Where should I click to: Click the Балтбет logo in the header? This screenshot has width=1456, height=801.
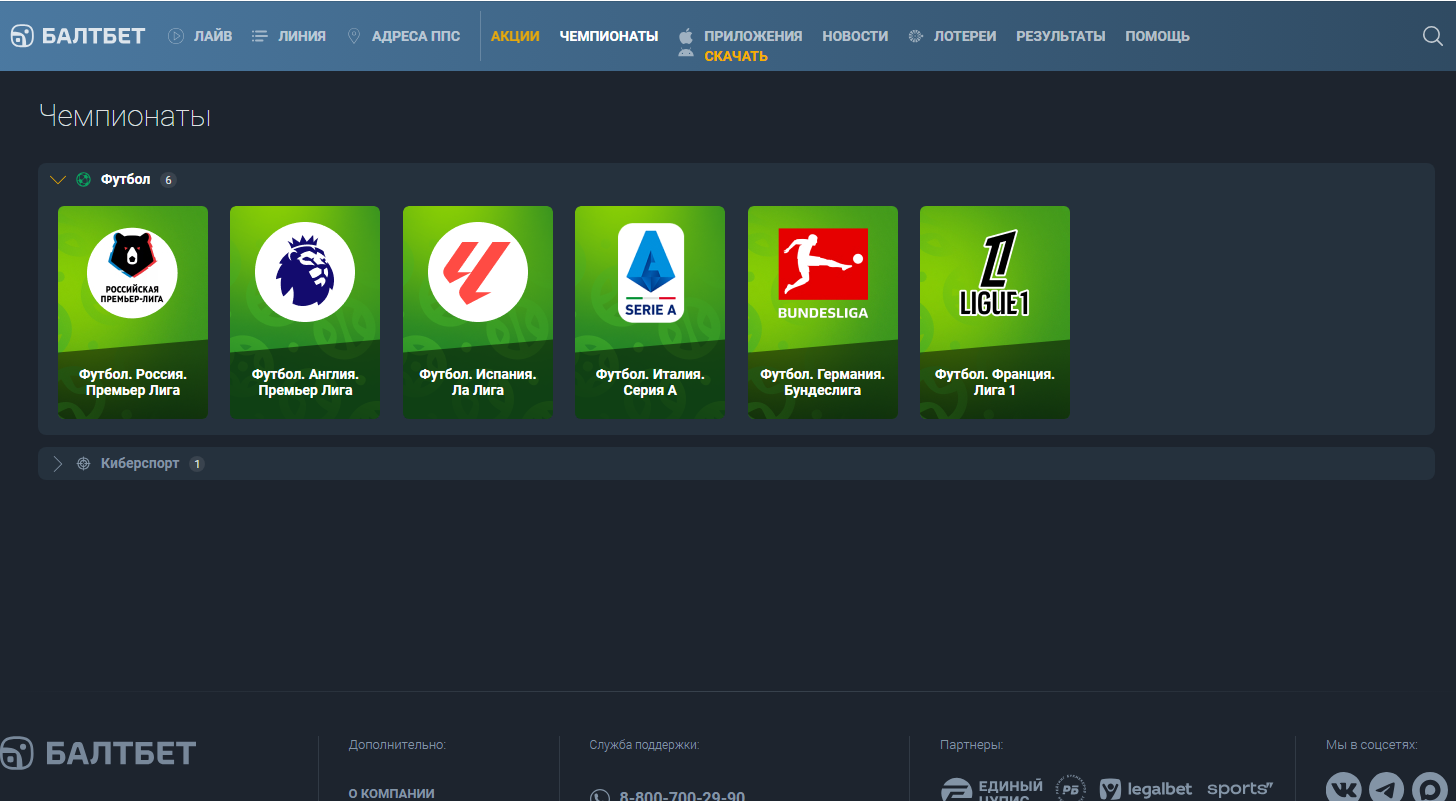78,36
